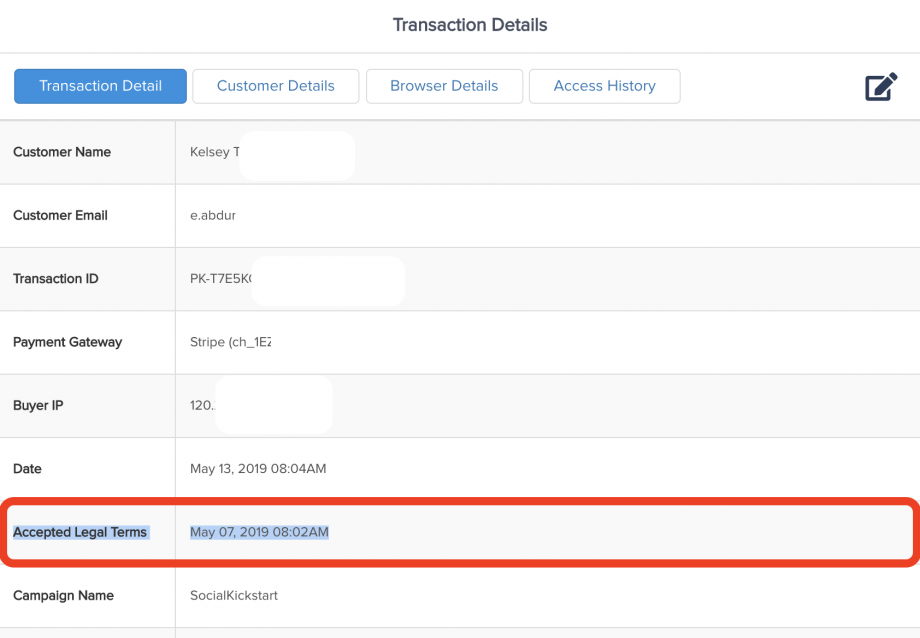920x638 pixels.
Task: Select the May 07, 2019 08:02AM timestamp
Action: coord(259,532)
